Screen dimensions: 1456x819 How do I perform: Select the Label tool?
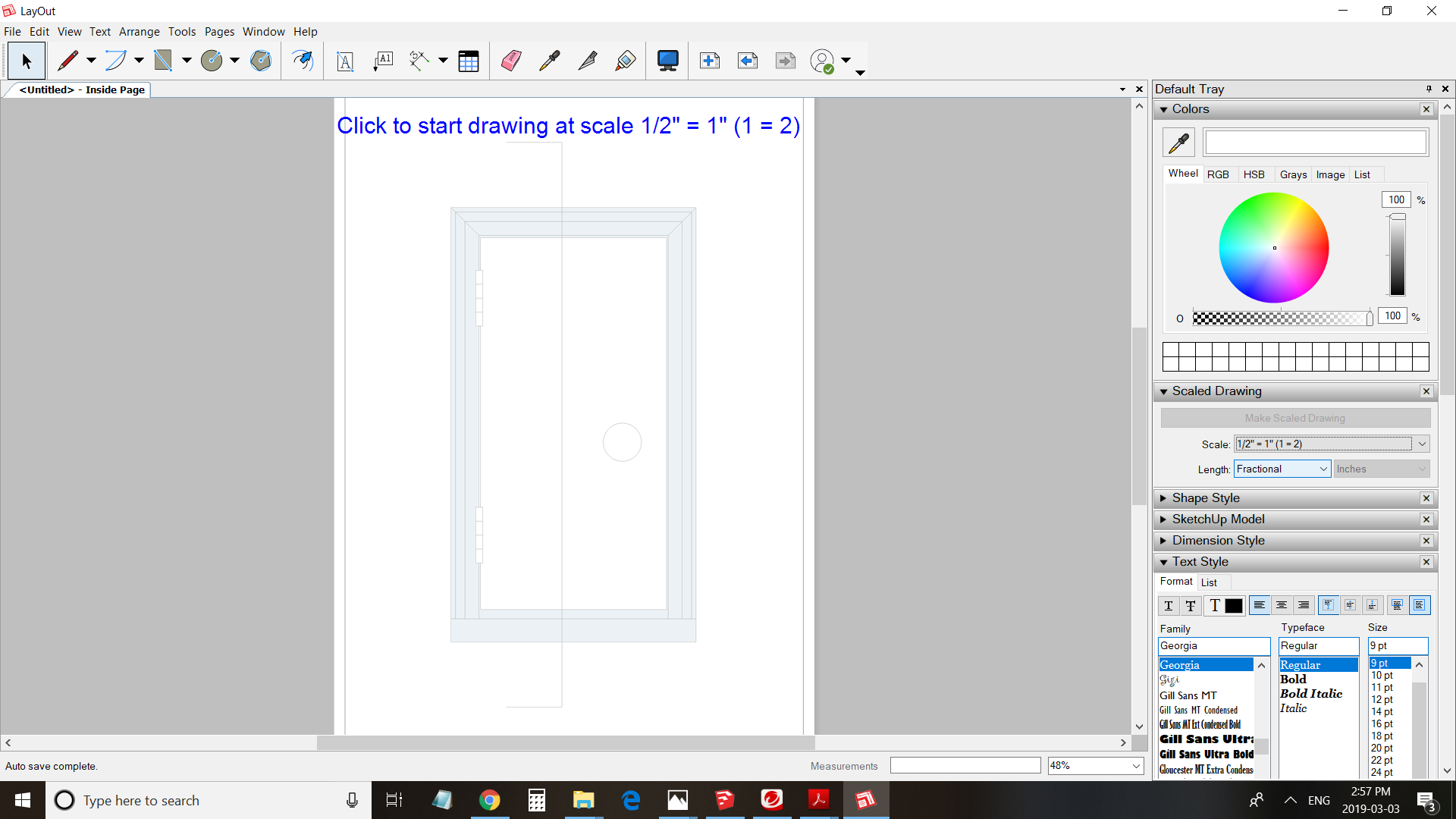pyautogui.click(x=384, y=61)
